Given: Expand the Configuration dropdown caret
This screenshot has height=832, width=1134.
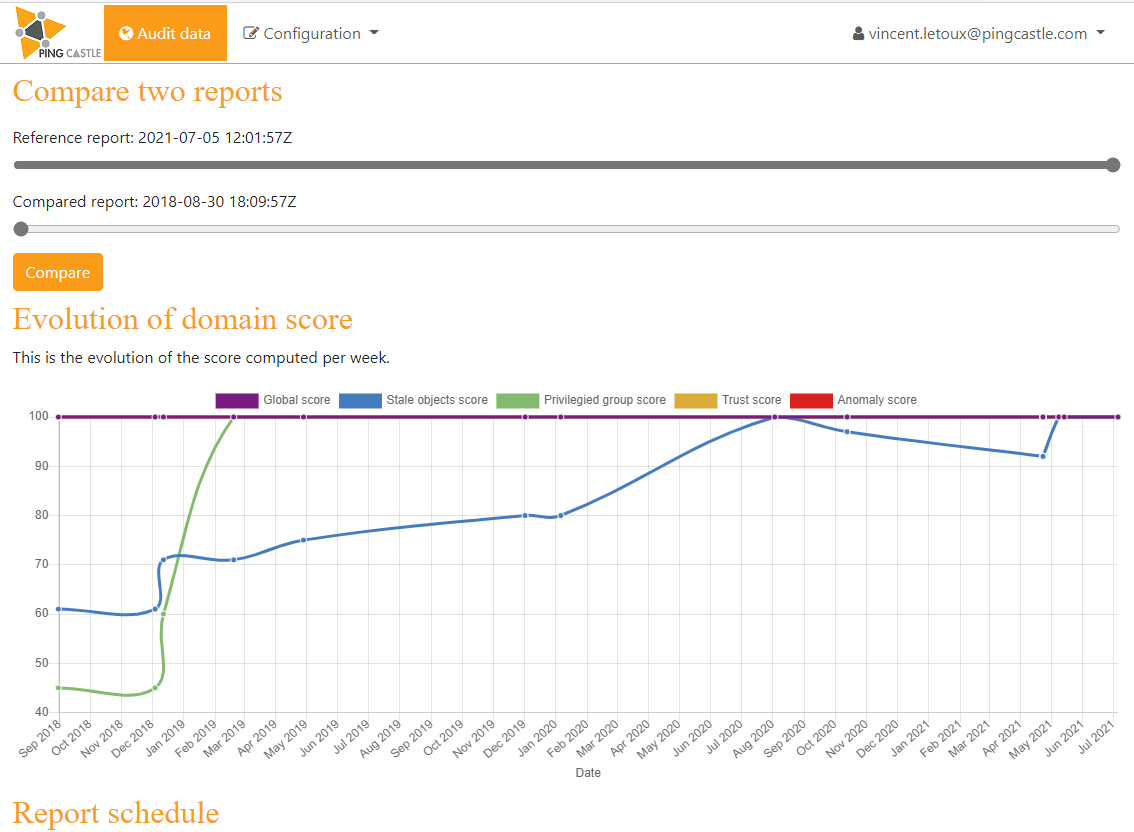Looking at the screenshot, I should (374, 33).
